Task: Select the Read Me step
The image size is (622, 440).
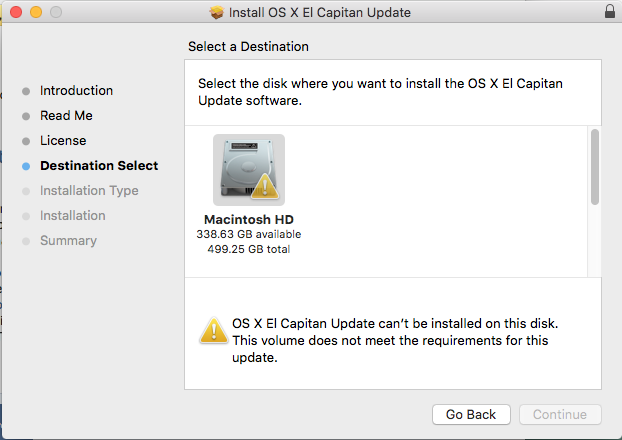Action: click(x=66, y=116)
